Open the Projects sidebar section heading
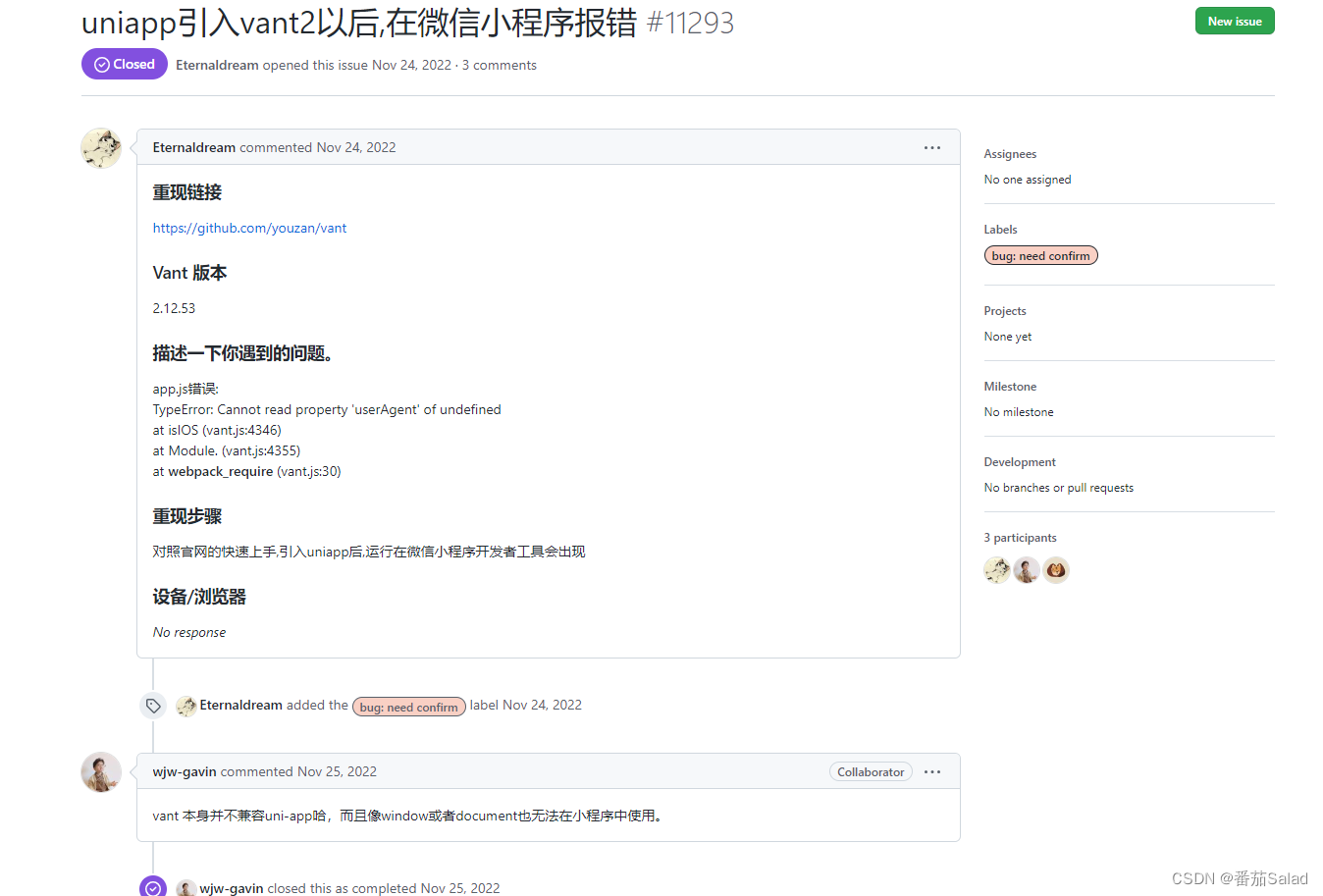 [1005, 311]
